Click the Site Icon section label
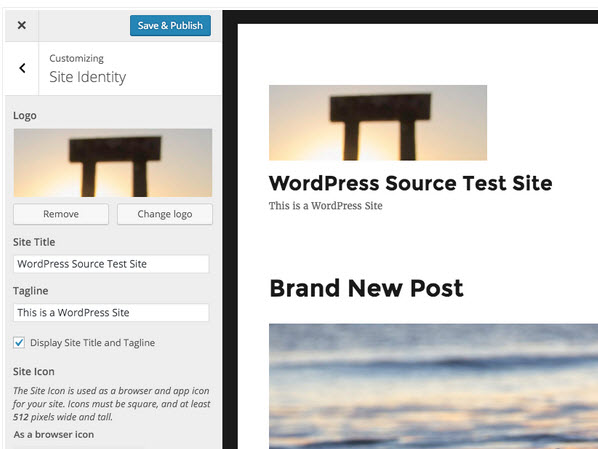Image resolution: width=598 pixels, height=449 pixels. (34, 372)
